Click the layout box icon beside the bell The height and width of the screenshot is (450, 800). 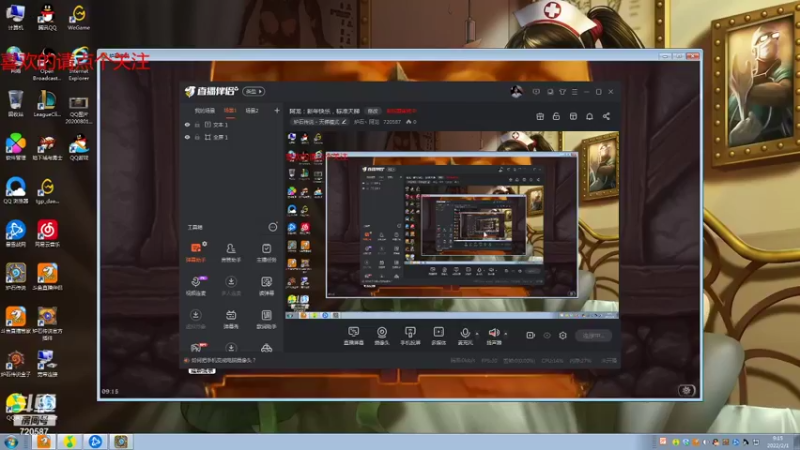pos(573,116)
